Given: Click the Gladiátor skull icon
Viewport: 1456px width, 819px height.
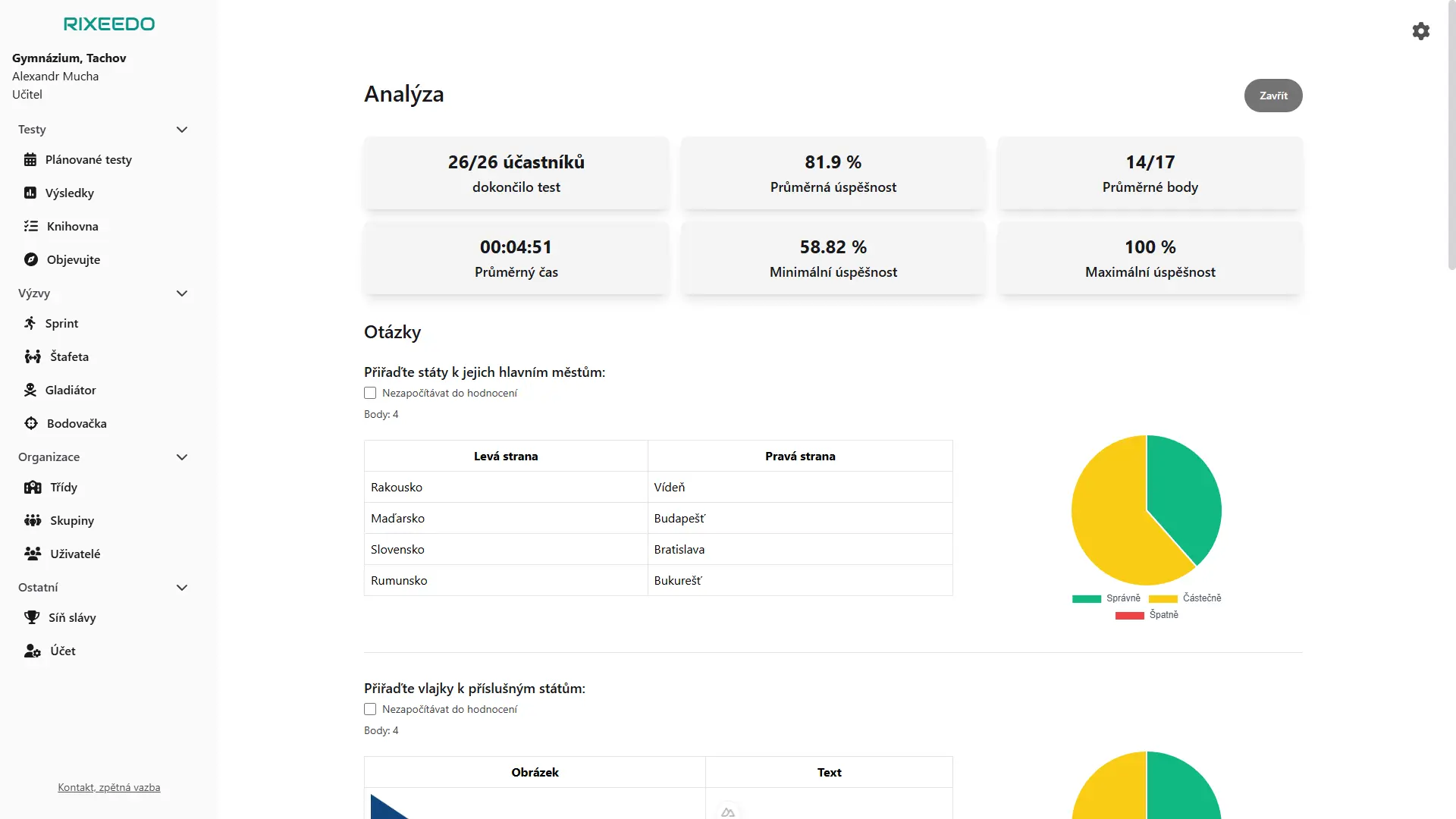Looking at the screenshot, I should tap(30, 391).
